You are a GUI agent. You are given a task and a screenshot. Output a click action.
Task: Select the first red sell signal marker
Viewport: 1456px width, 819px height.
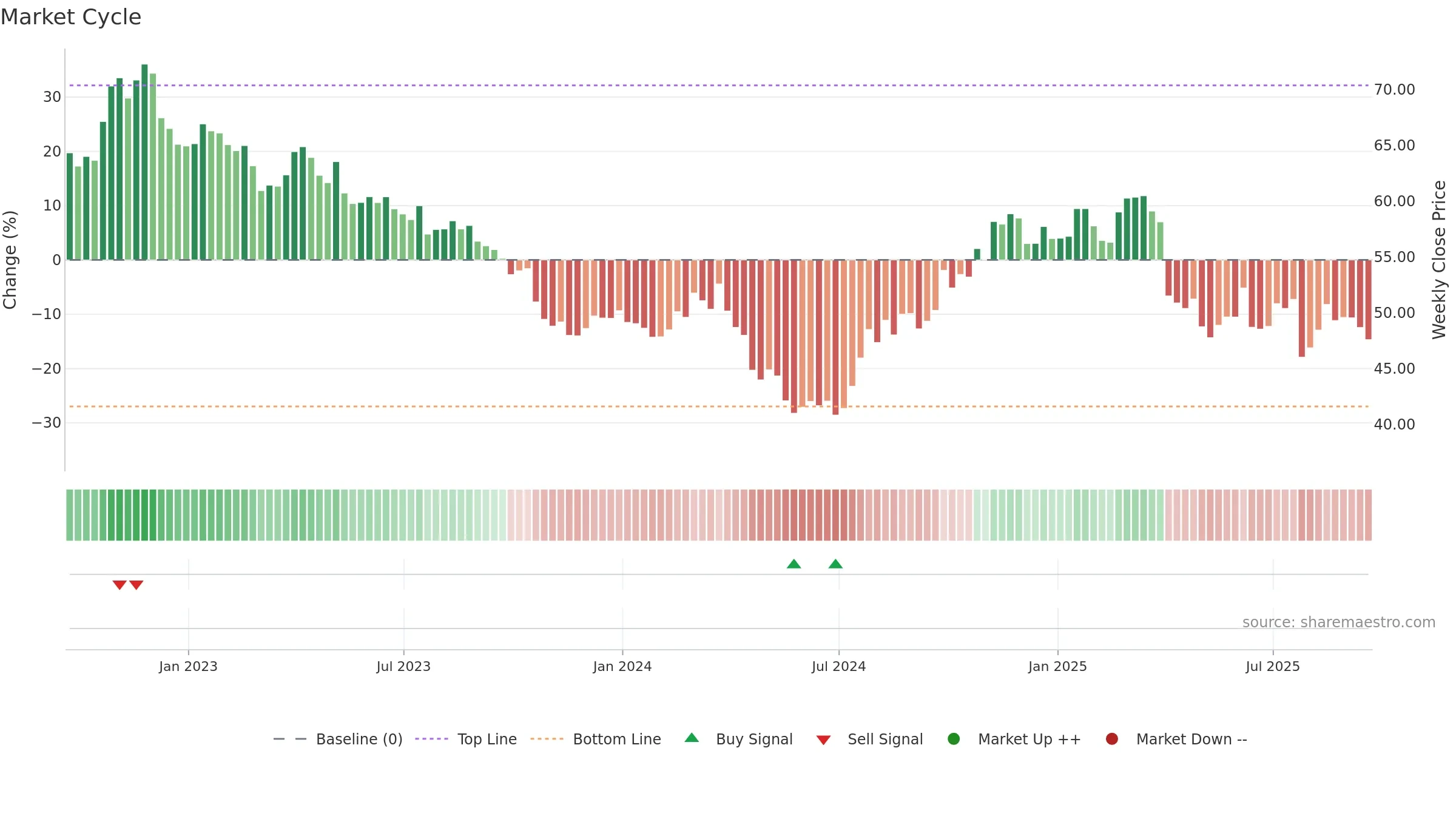tap(120, 585)
